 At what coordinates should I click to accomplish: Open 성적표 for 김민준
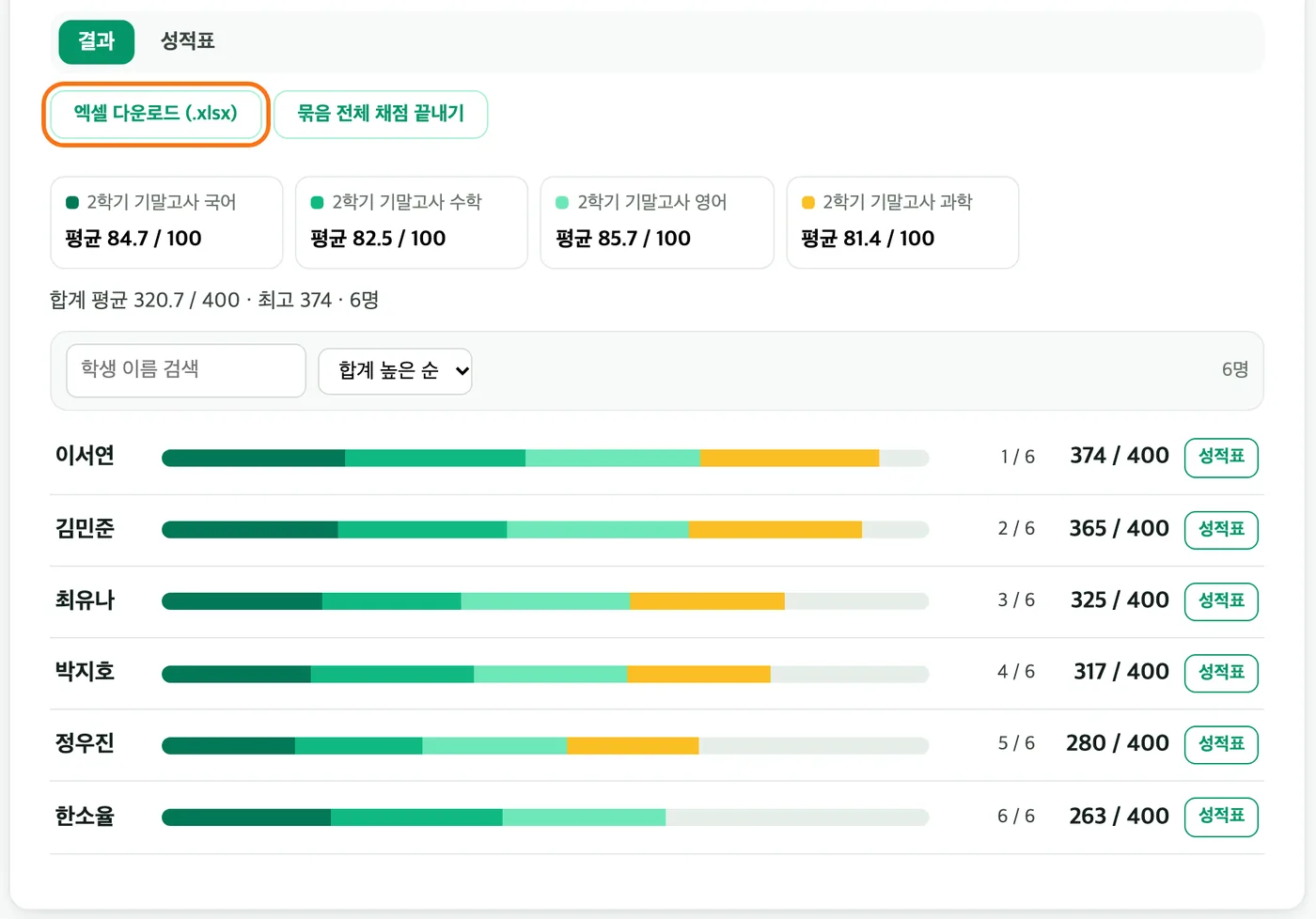pos(1221,530)
